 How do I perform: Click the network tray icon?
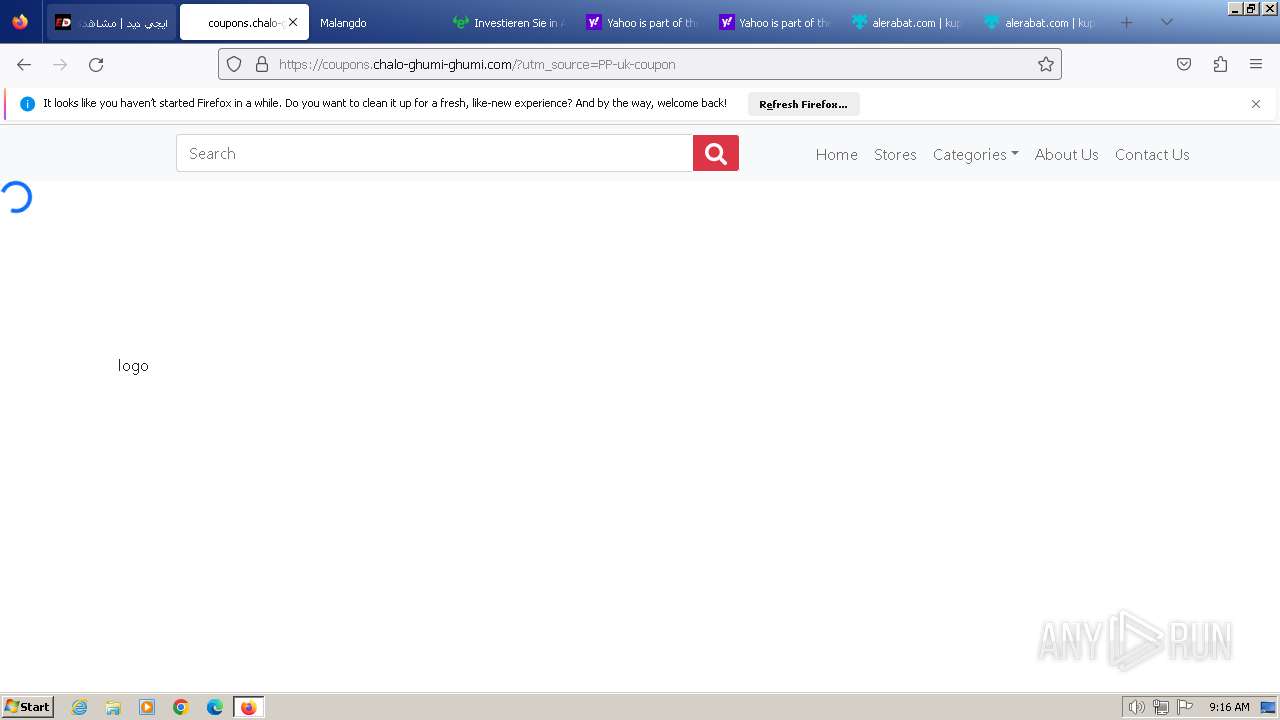tap(1160, 707)
